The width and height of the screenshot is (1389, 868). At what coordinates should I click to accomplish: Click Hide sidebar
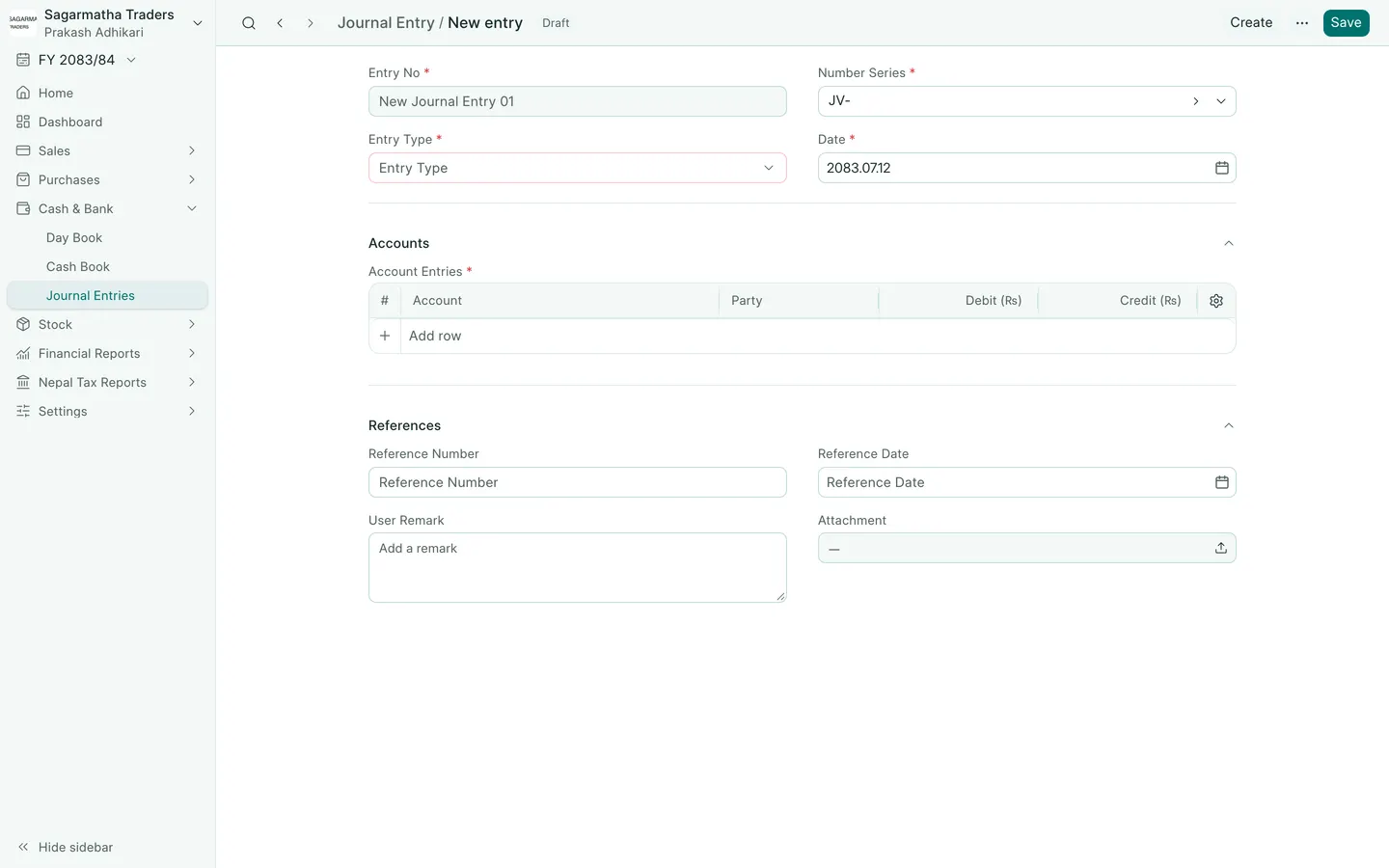pyautogui.click(x=66, y=847)
